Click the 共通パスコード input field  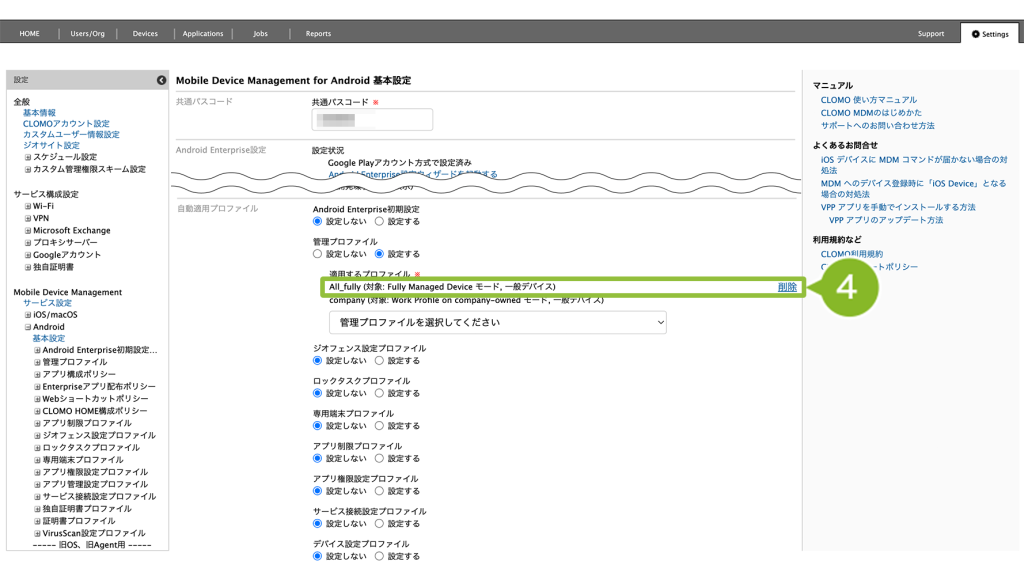[x=372, y=119]
